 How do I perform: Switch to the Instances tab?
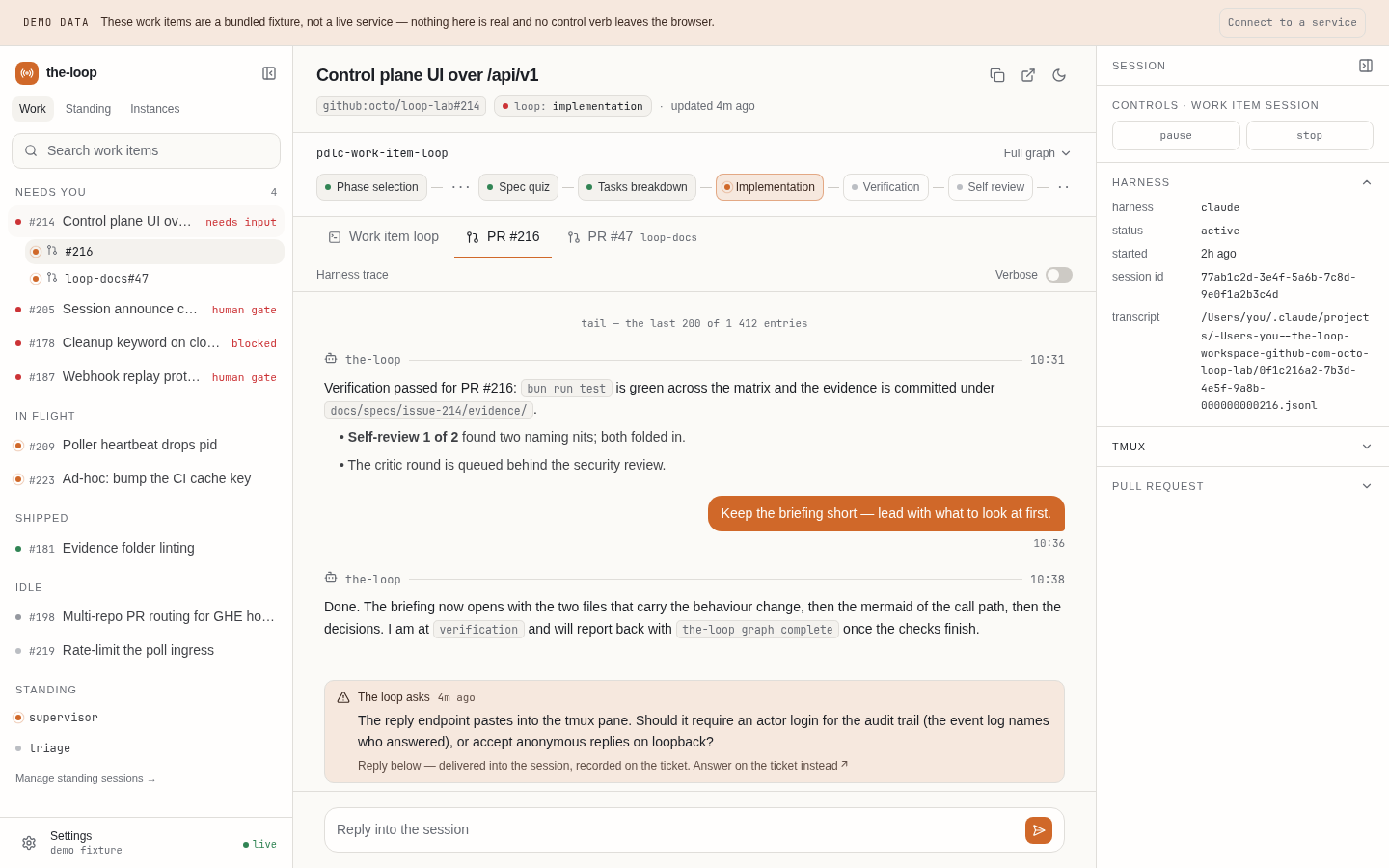(x=155, y=109)
